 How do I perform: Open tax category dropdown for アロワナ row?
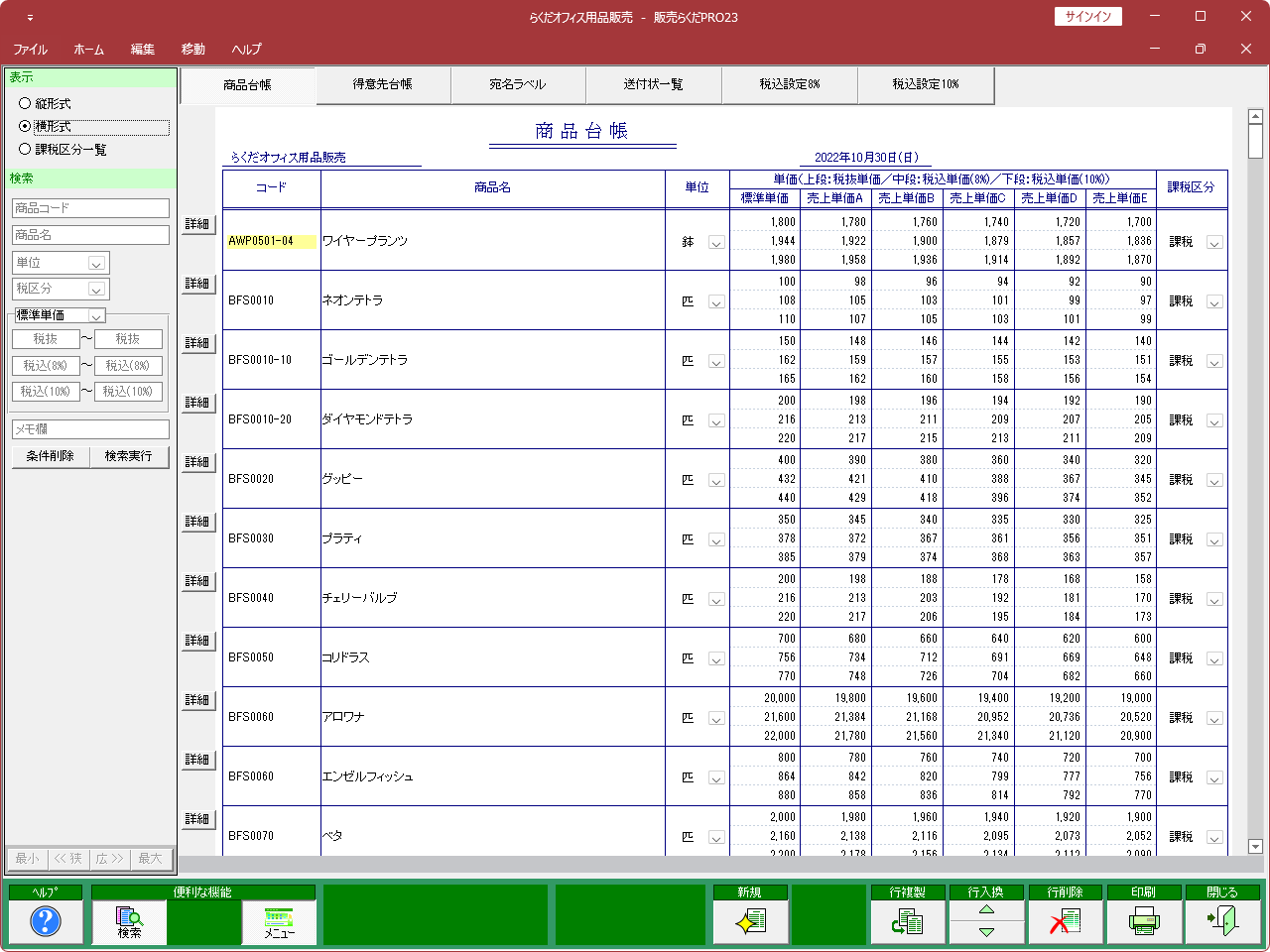click(1214, 718)
